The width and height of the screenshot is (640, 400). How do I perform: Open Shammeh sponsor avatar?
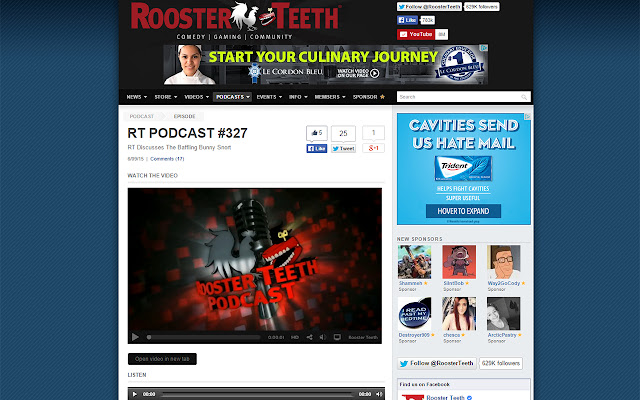click(x=414, y=262)
